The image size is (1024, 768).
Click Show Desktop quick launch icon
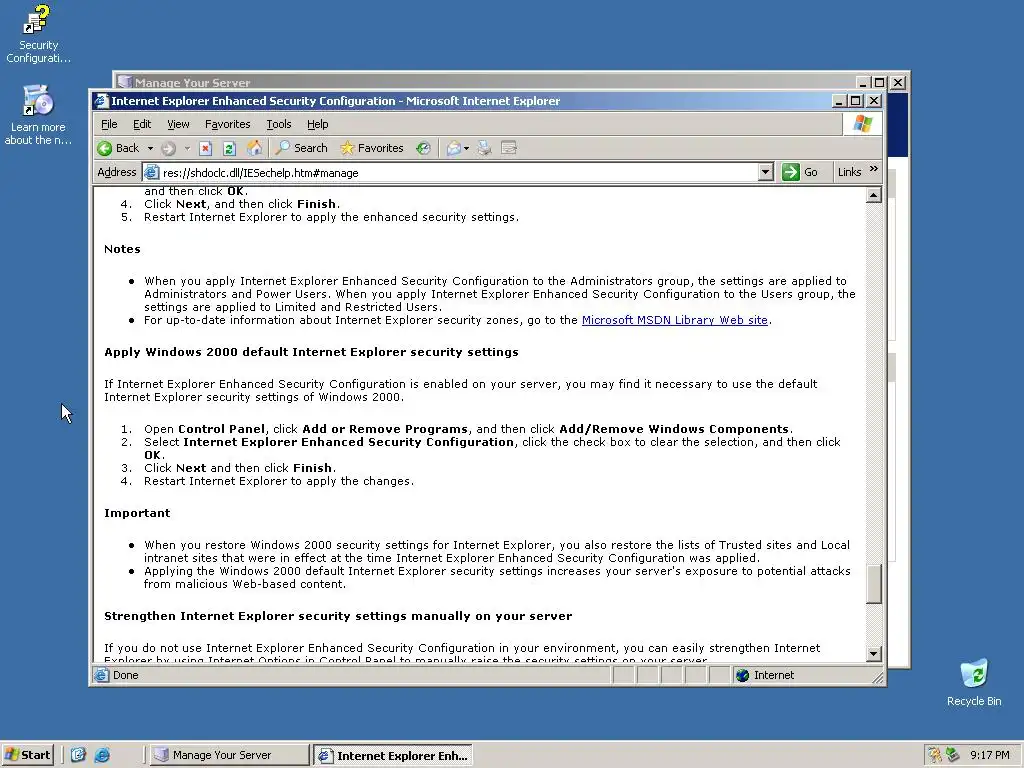[78, 755]
